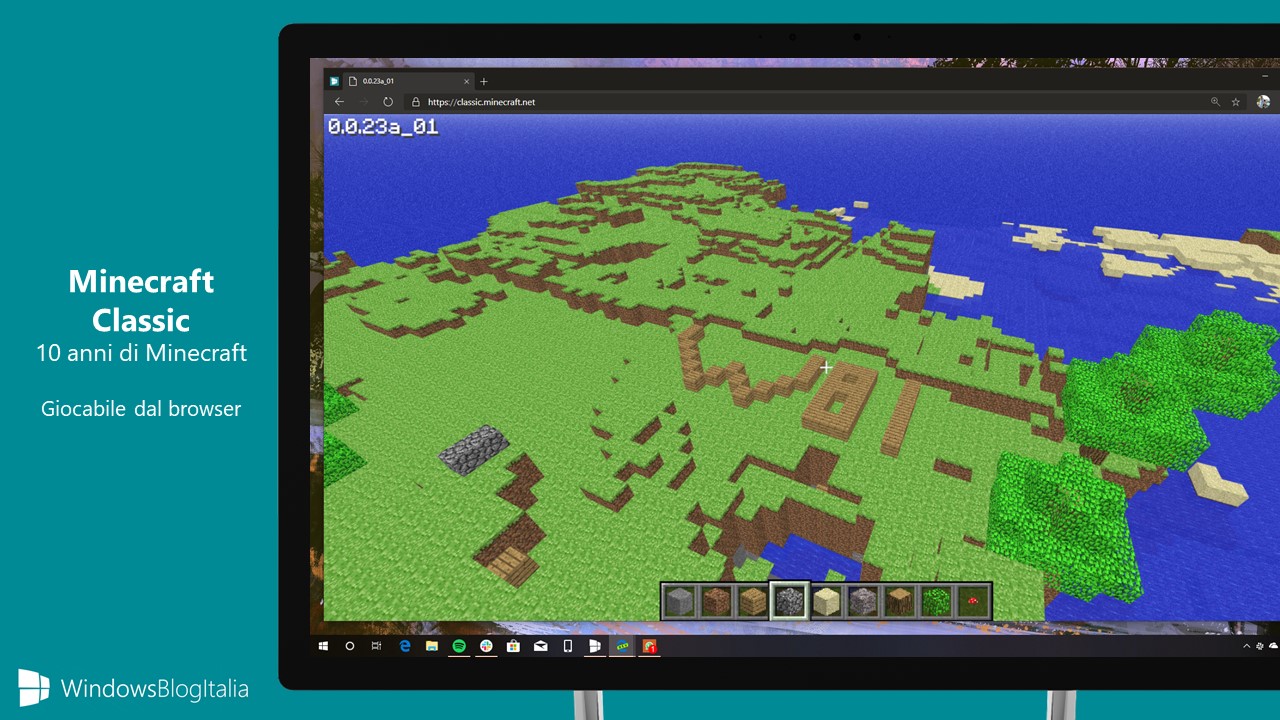Reload the Minecraft Classic page
This screenshot has height=720, width=1280.
tap(388, 102)
